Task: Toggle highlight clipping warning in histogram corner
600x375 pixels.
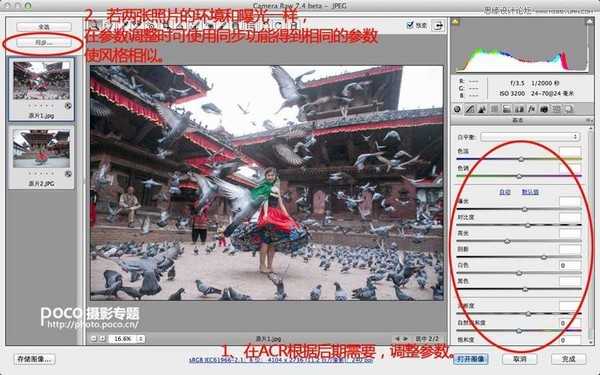Action: pyautogui.click(x=589, y=22)
